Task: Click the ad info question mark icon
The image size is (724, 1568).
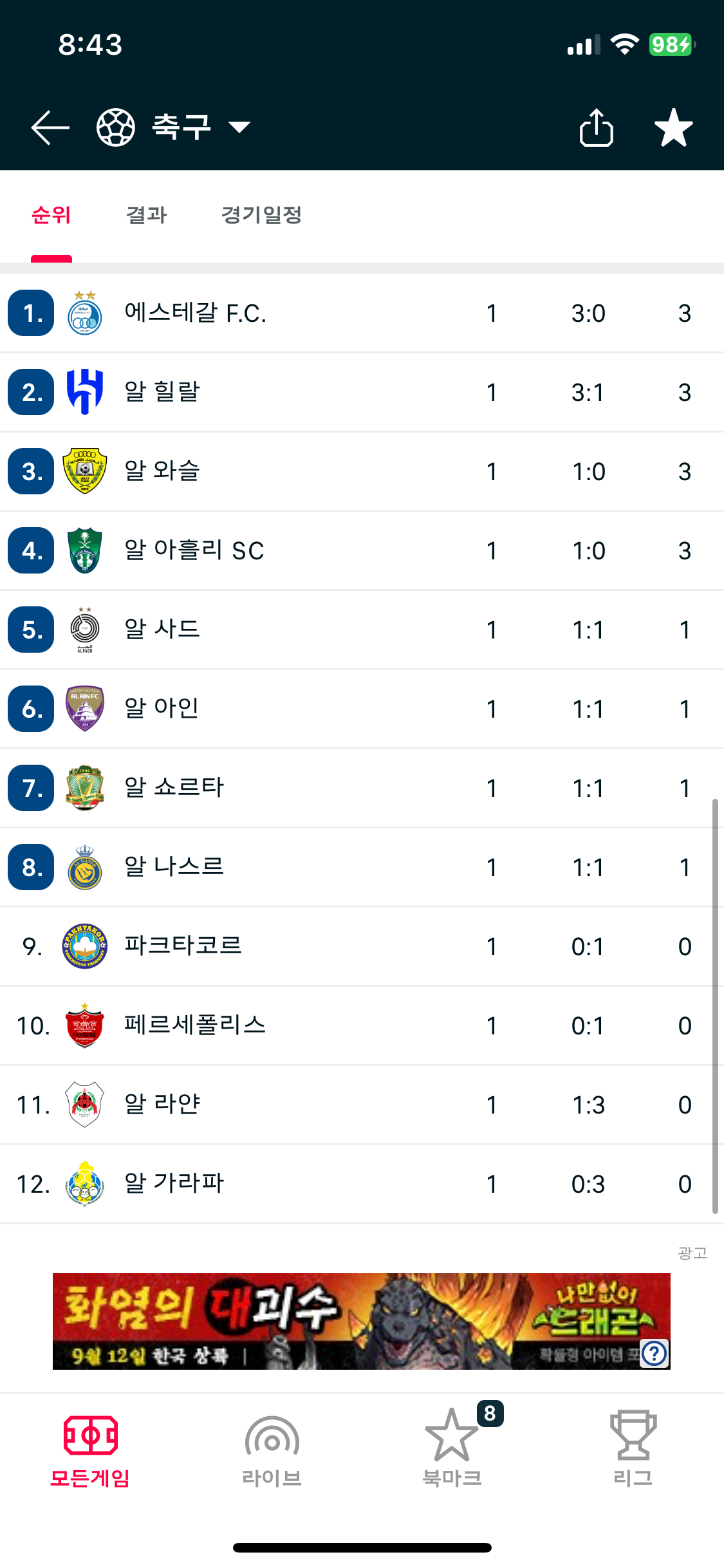Action: click(x=654, y=1354)
